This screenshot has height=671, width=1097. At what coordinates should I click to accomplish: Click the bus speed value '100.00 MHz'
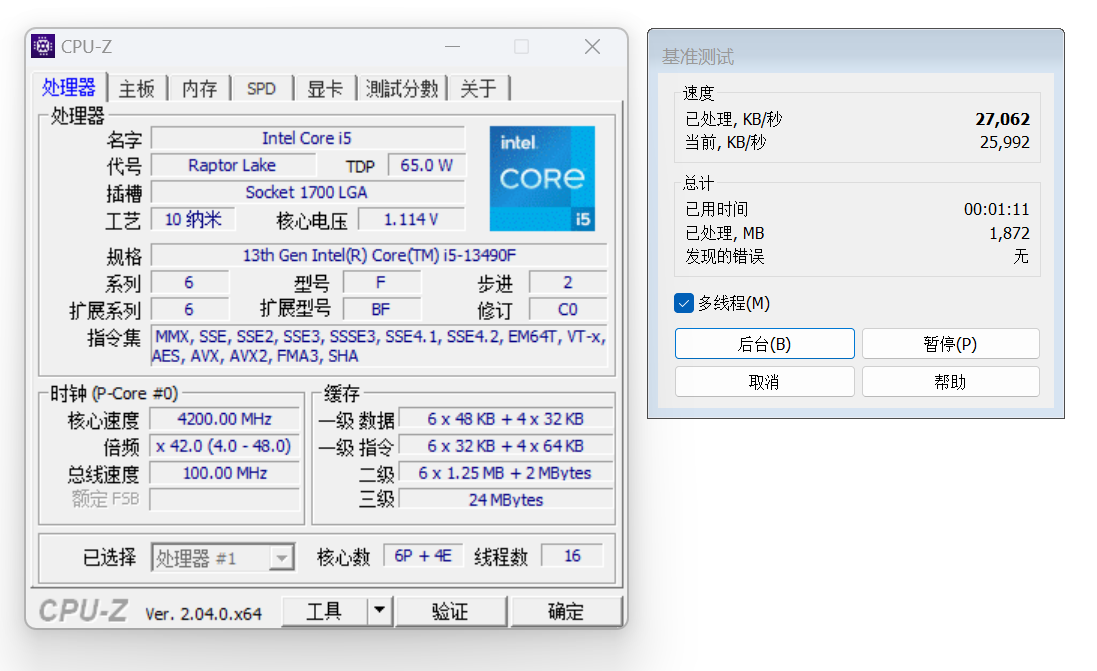coord(225,473)
